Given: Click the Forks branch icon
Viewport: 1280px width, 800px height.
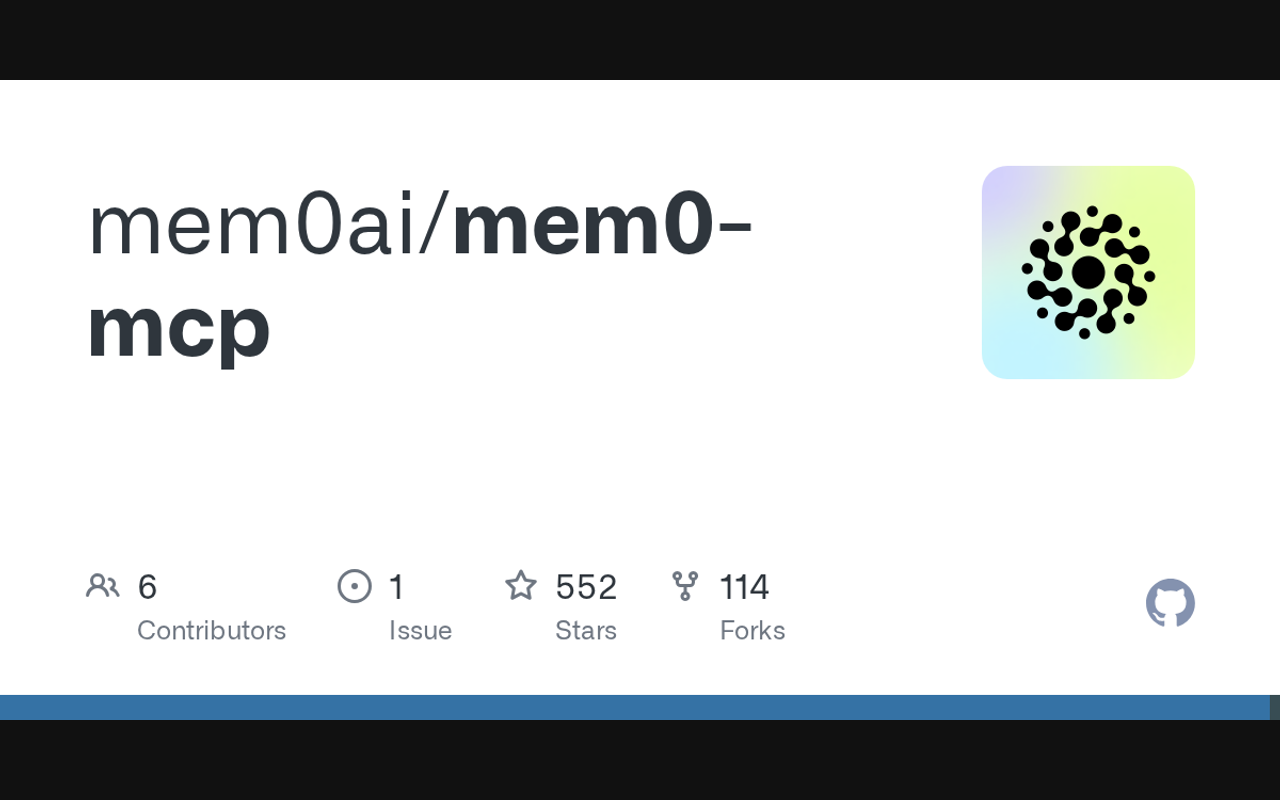Looking at the screenshot, I should click(x=685, y=586).
